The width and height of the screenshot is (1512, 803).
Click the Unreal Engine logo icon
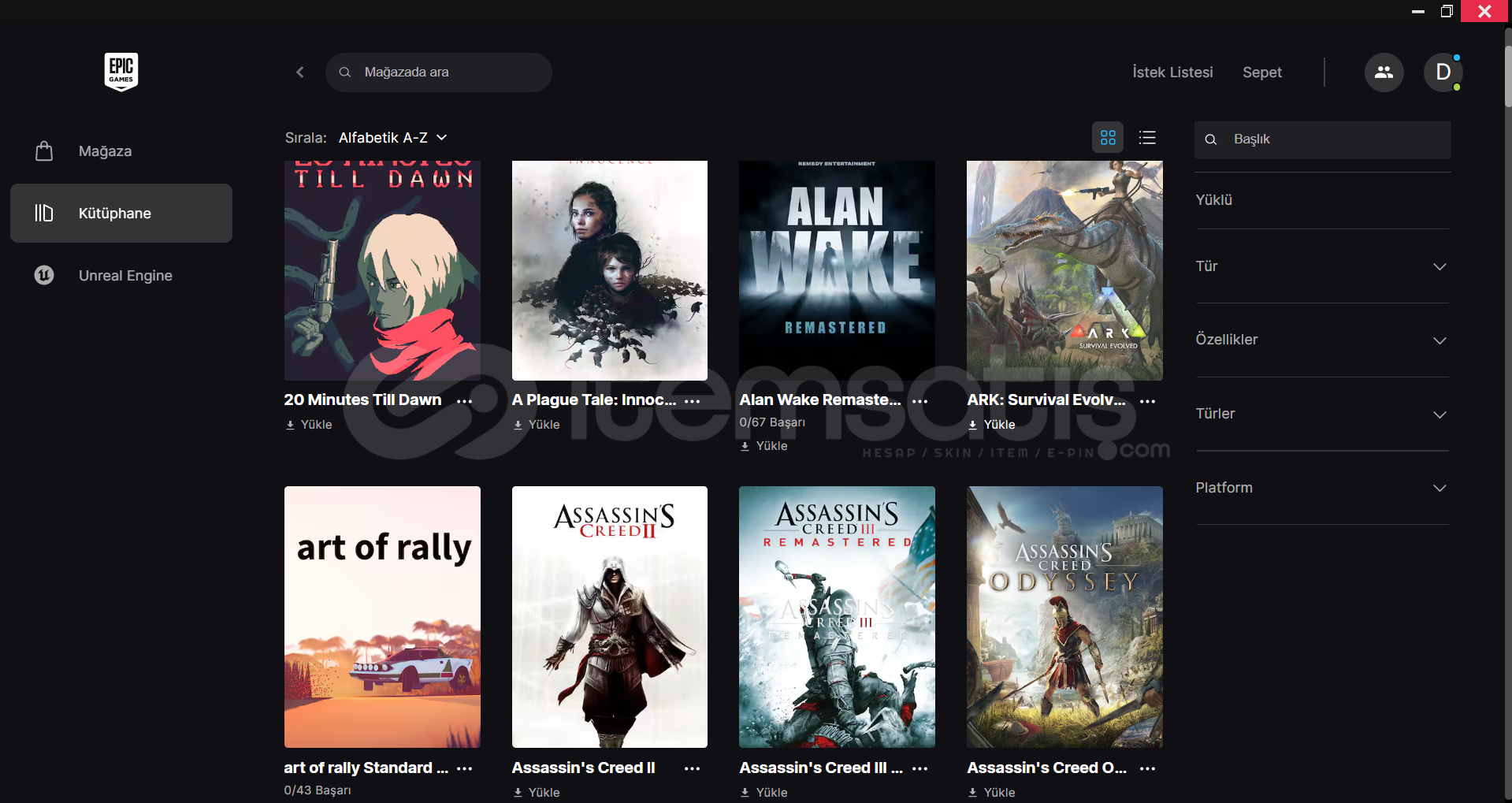[x=44, y=275]
